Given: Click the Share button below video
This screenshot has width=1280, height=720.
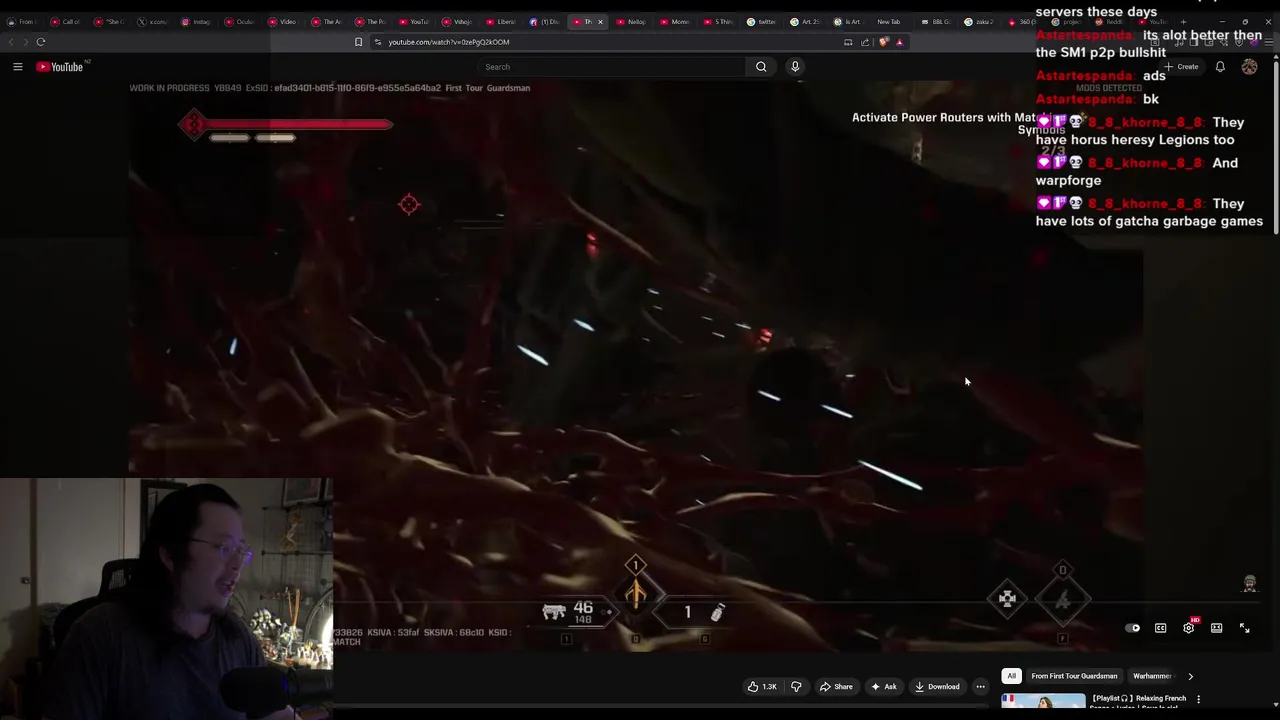Looking at the screenshot, I should [836, 687].
